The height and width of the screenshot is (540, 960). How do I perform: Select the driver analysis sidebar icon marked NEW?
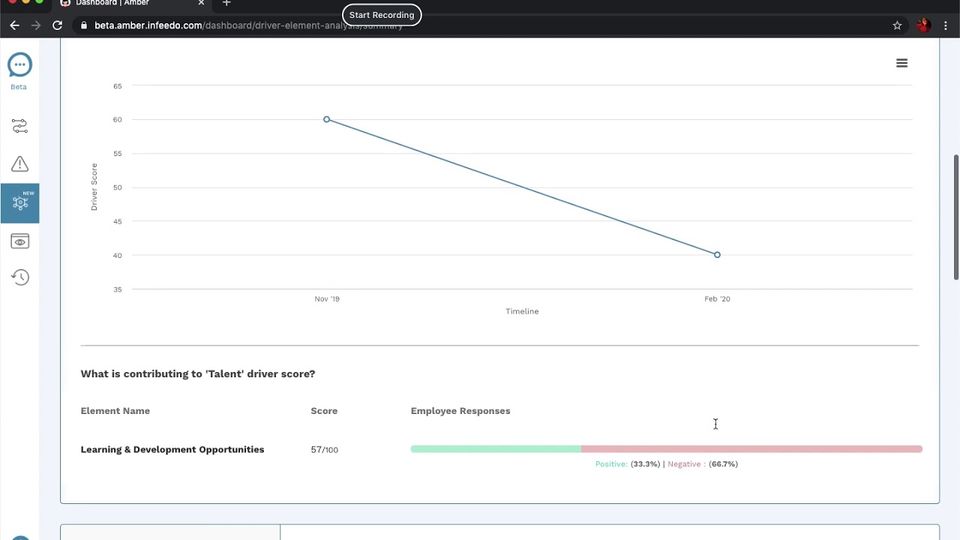coord(20,203)
